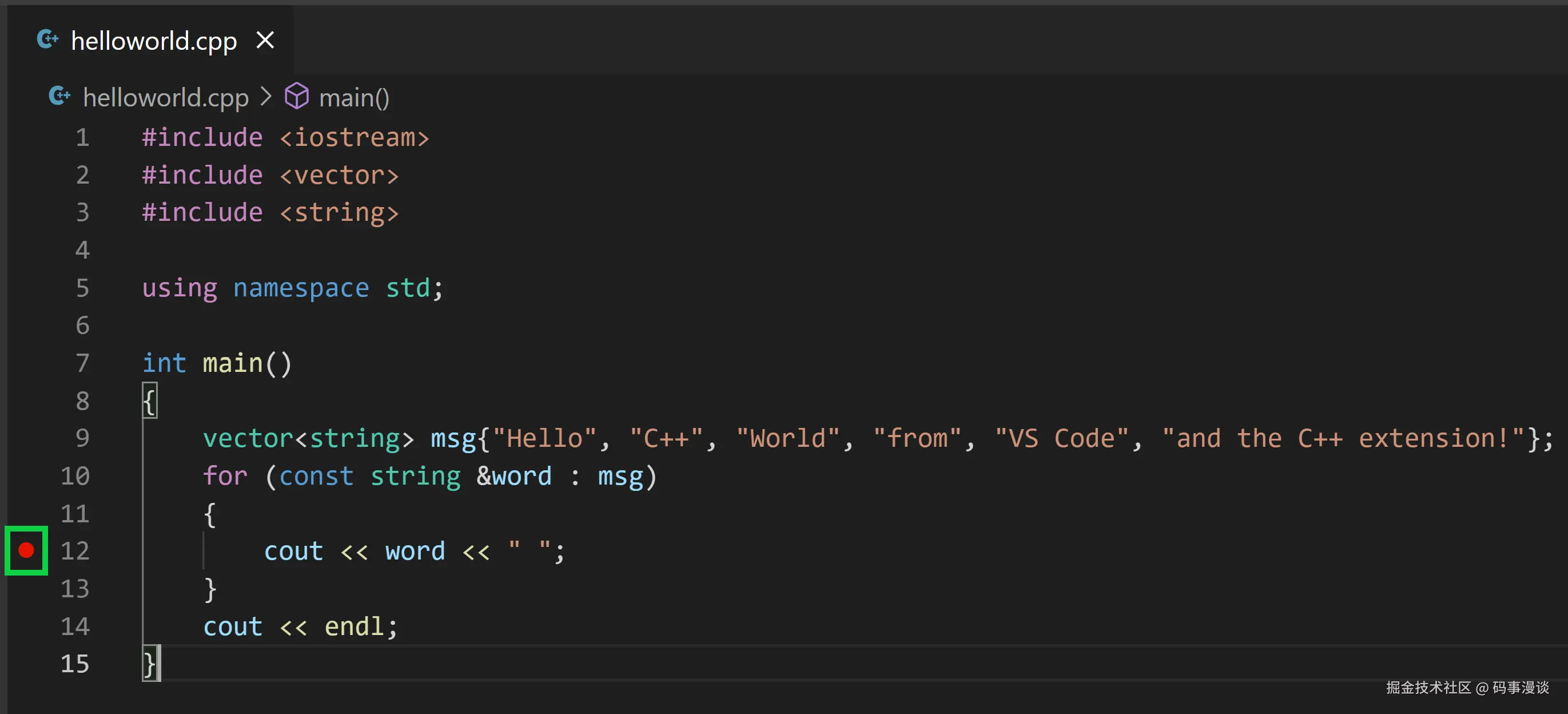Click the orange string "Hello" on line 9
Viewport: 1568px width, 714px height.
click(x=544, y=438)
